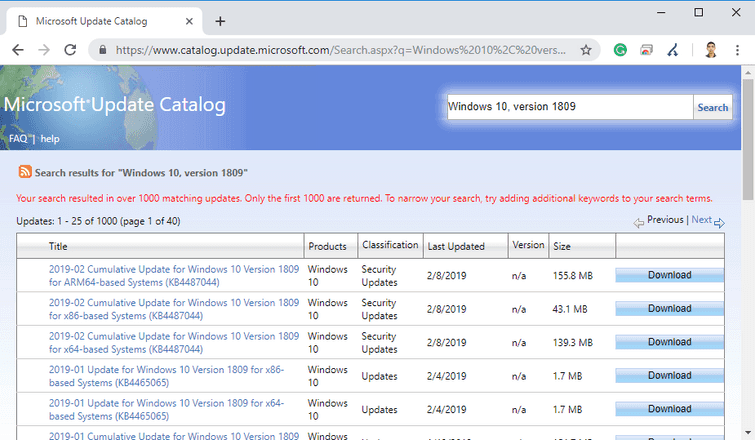Click the address bar URL
Viewport: 755px width, 440px height.
pyautogui.click(x=340, y=50)
